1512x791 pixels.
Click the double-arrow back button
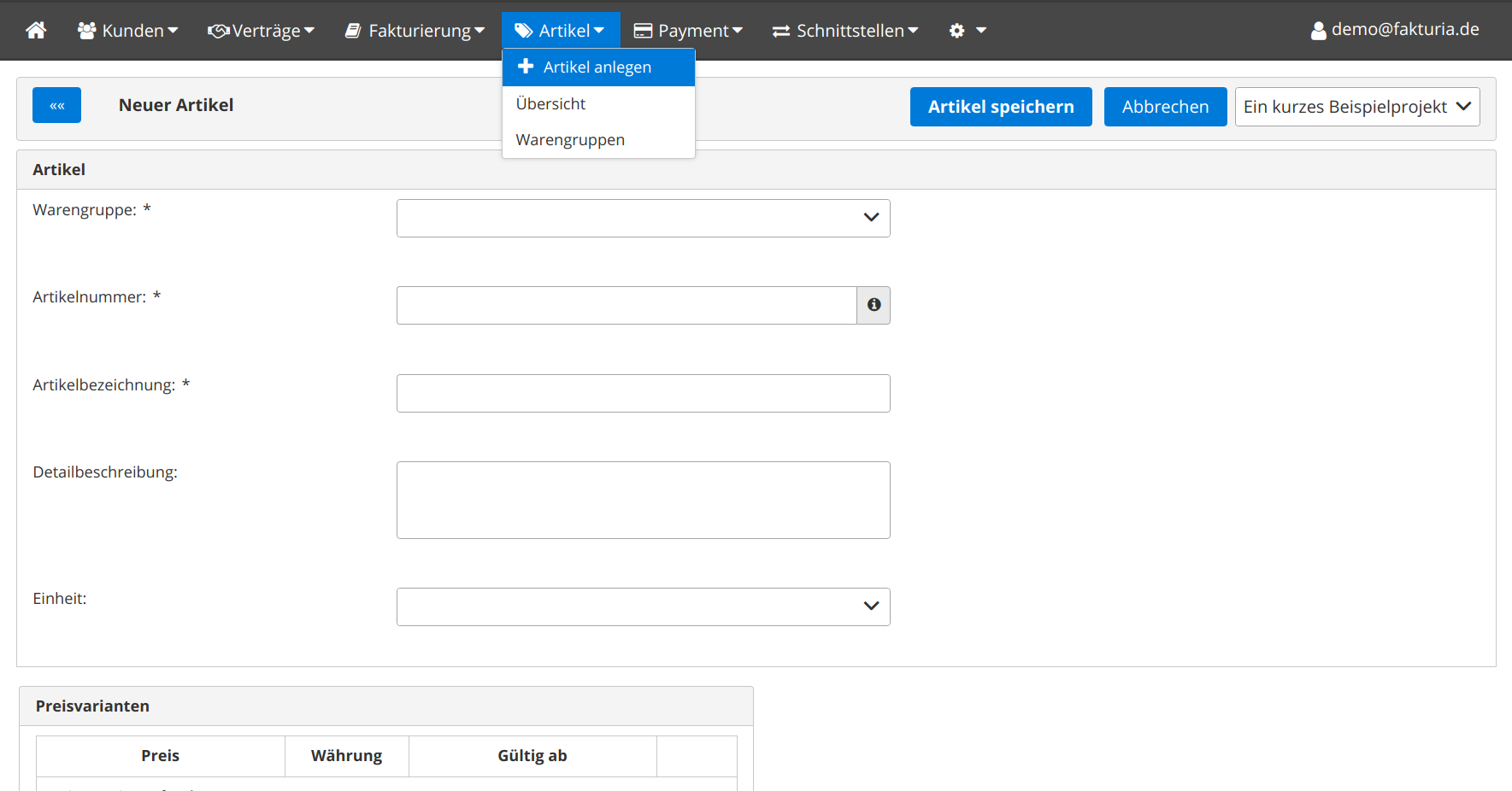pos(56,105)
